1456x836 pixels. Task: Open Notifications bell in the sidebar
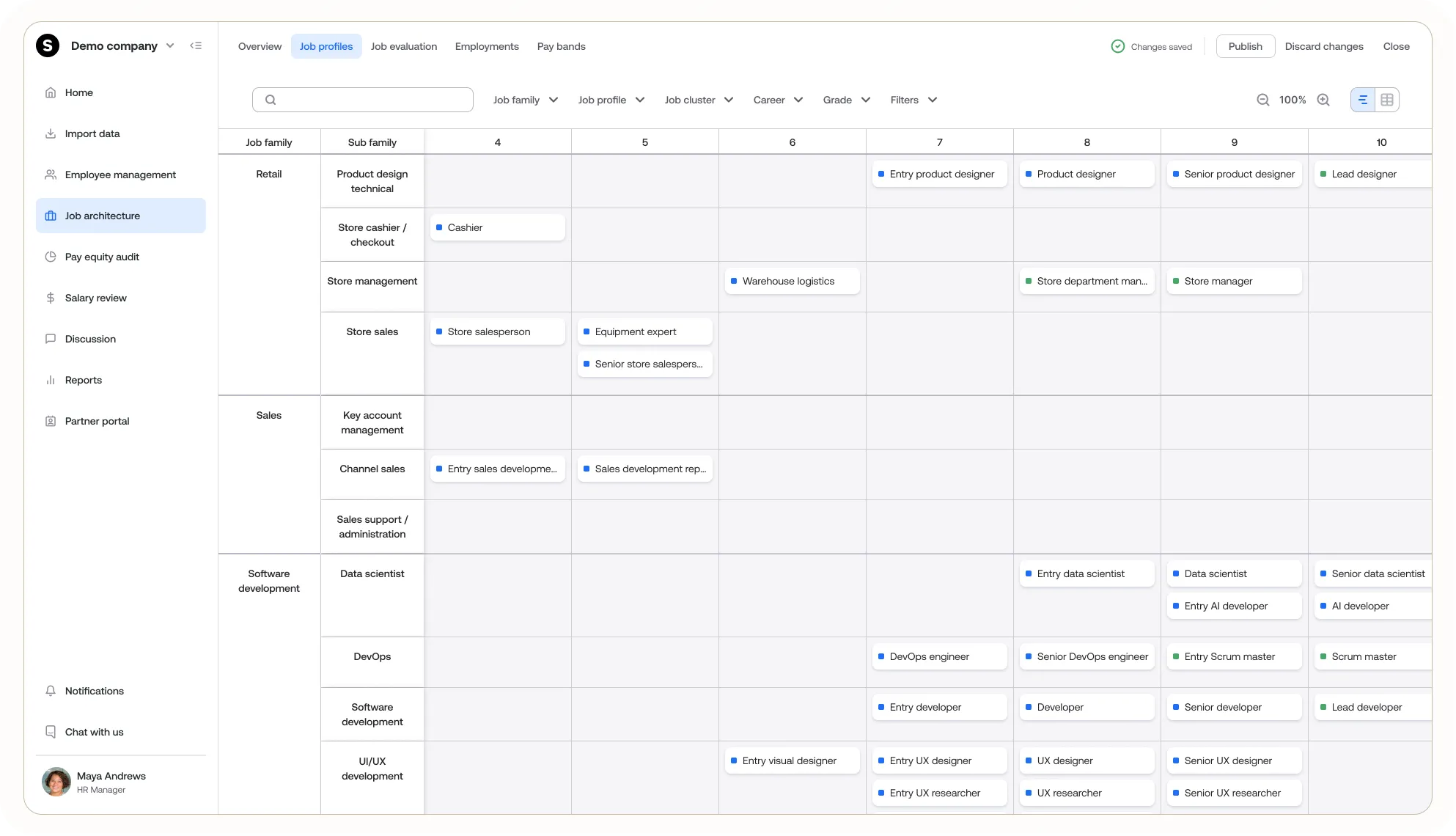[94, 691]
